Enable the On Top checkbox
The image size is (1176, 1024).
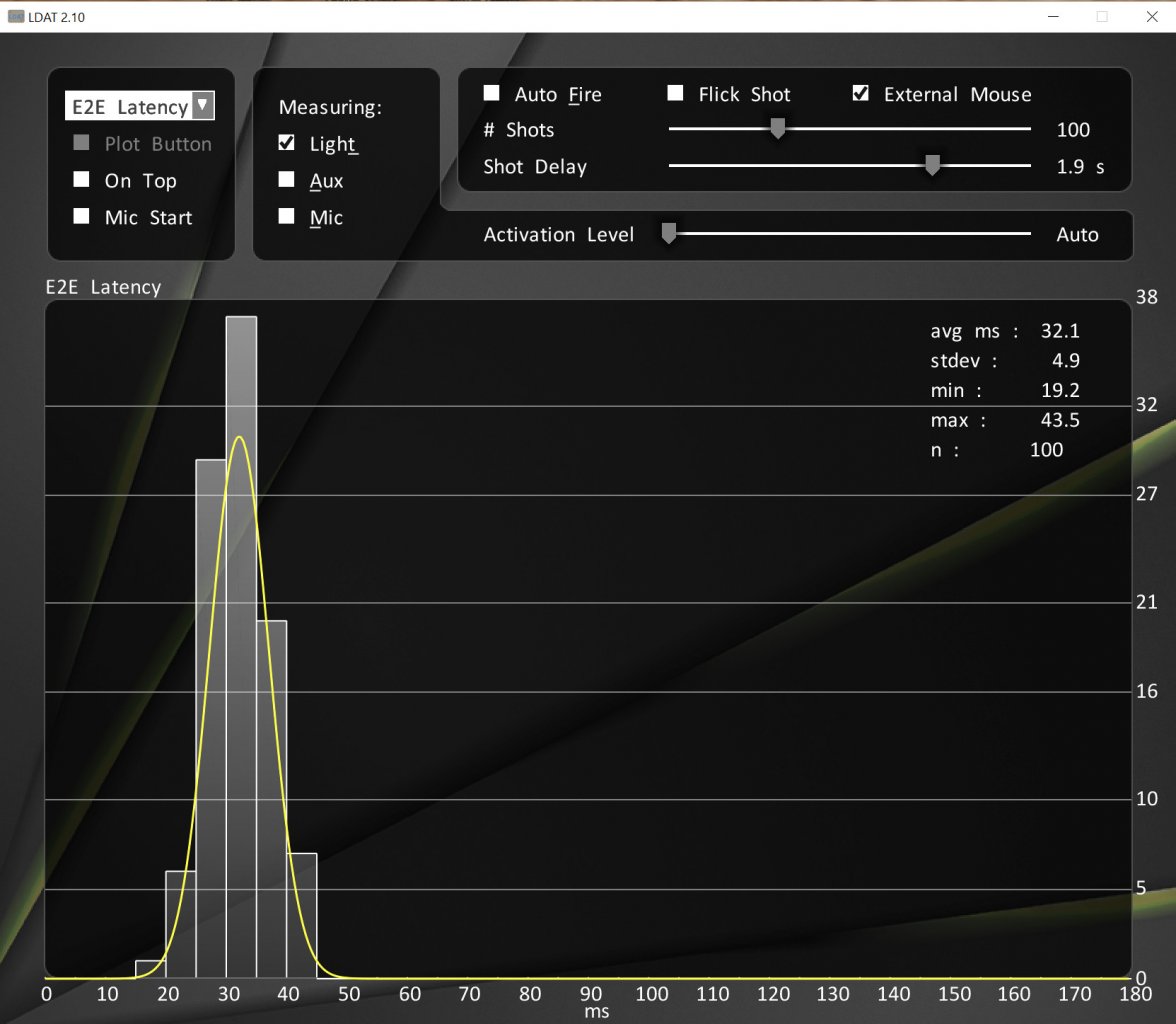(81, 179)
